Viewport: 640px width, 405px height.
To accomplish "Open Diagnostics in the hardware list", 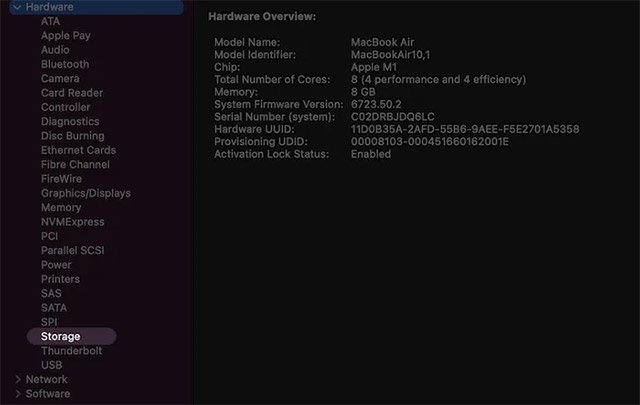I will click(70, 121).
